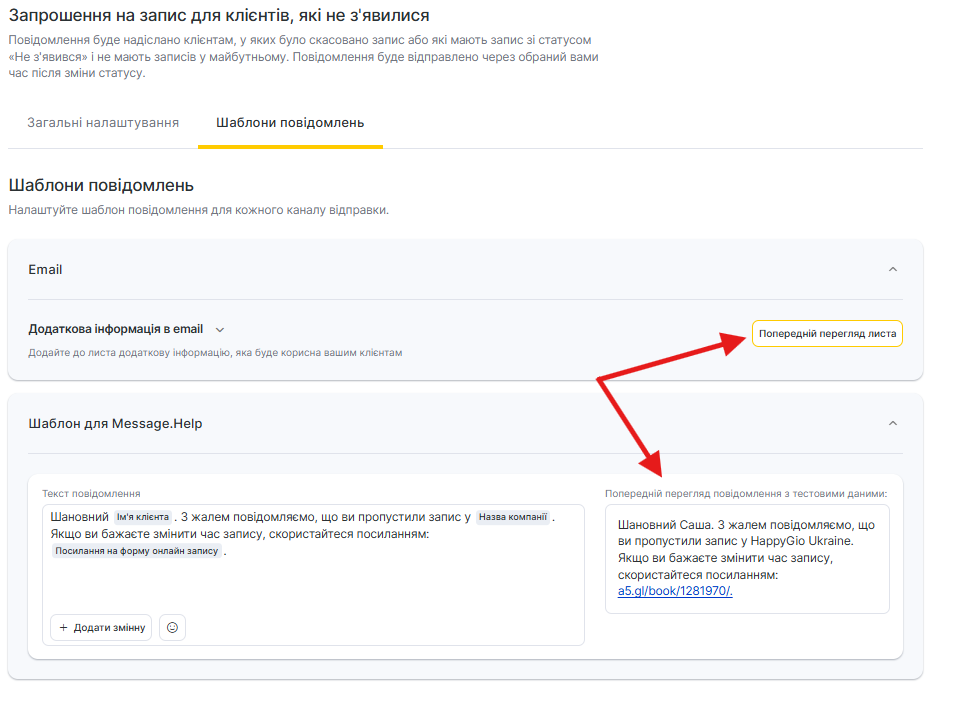Expand Додаткова інформація в email dropdown arrow

coord(220,329)
